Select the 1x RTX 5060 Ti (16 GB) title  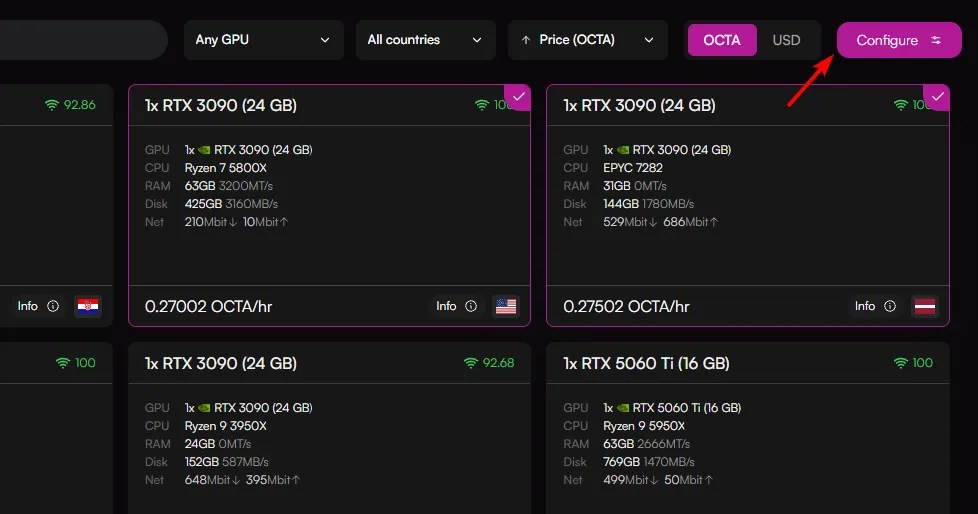[646, 363]
